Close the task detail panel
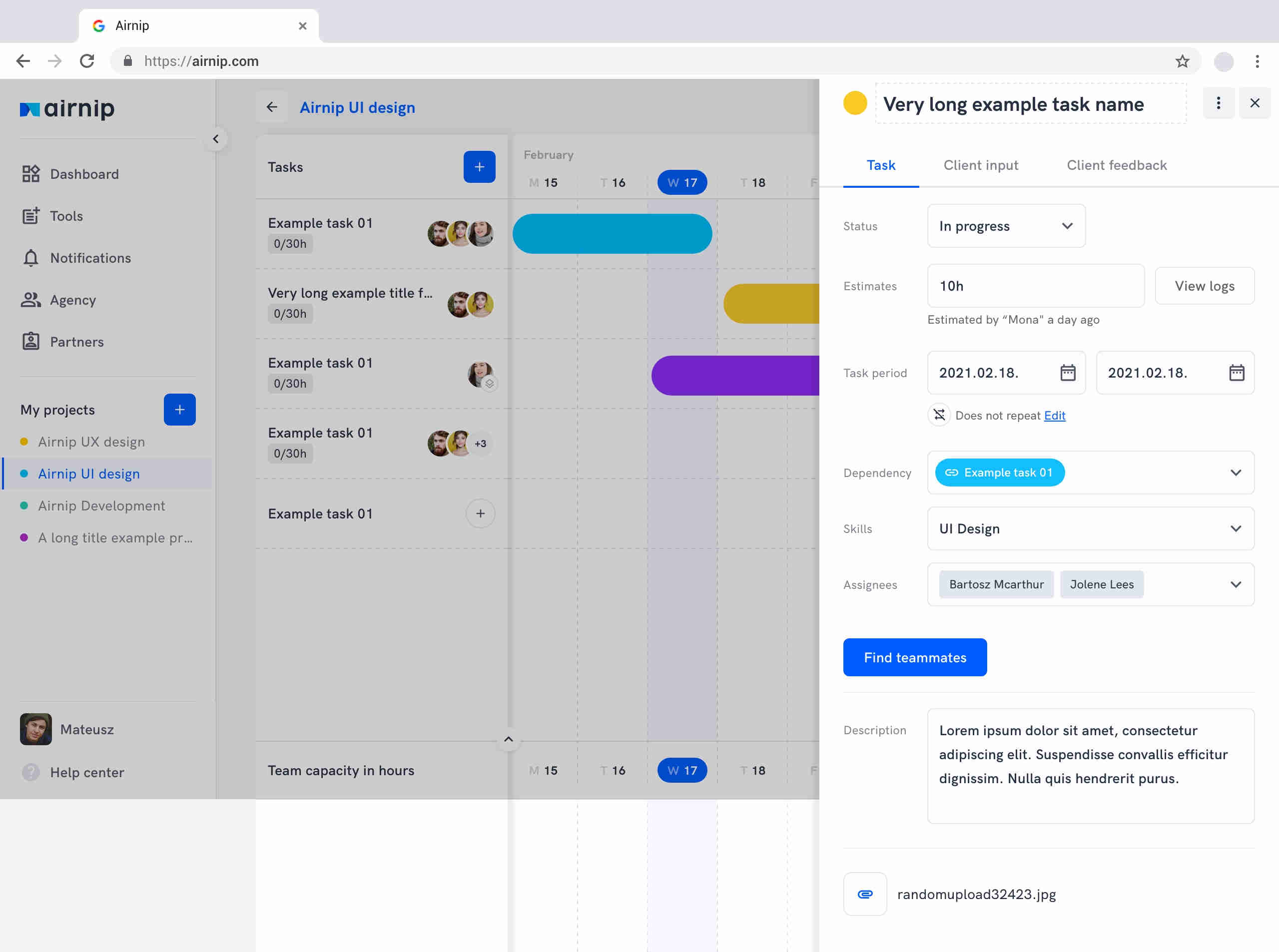 (x=1255, y=103)
